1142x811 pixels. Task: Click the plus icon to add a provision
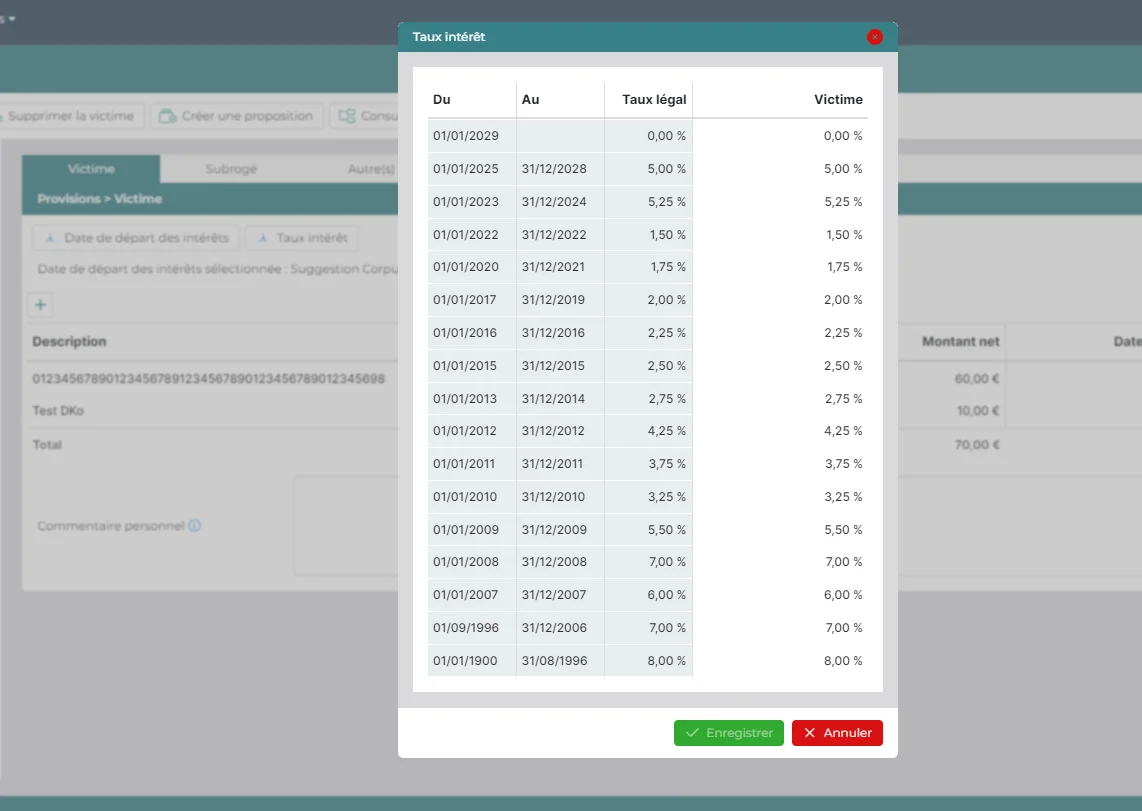click(x=41, y=305)
